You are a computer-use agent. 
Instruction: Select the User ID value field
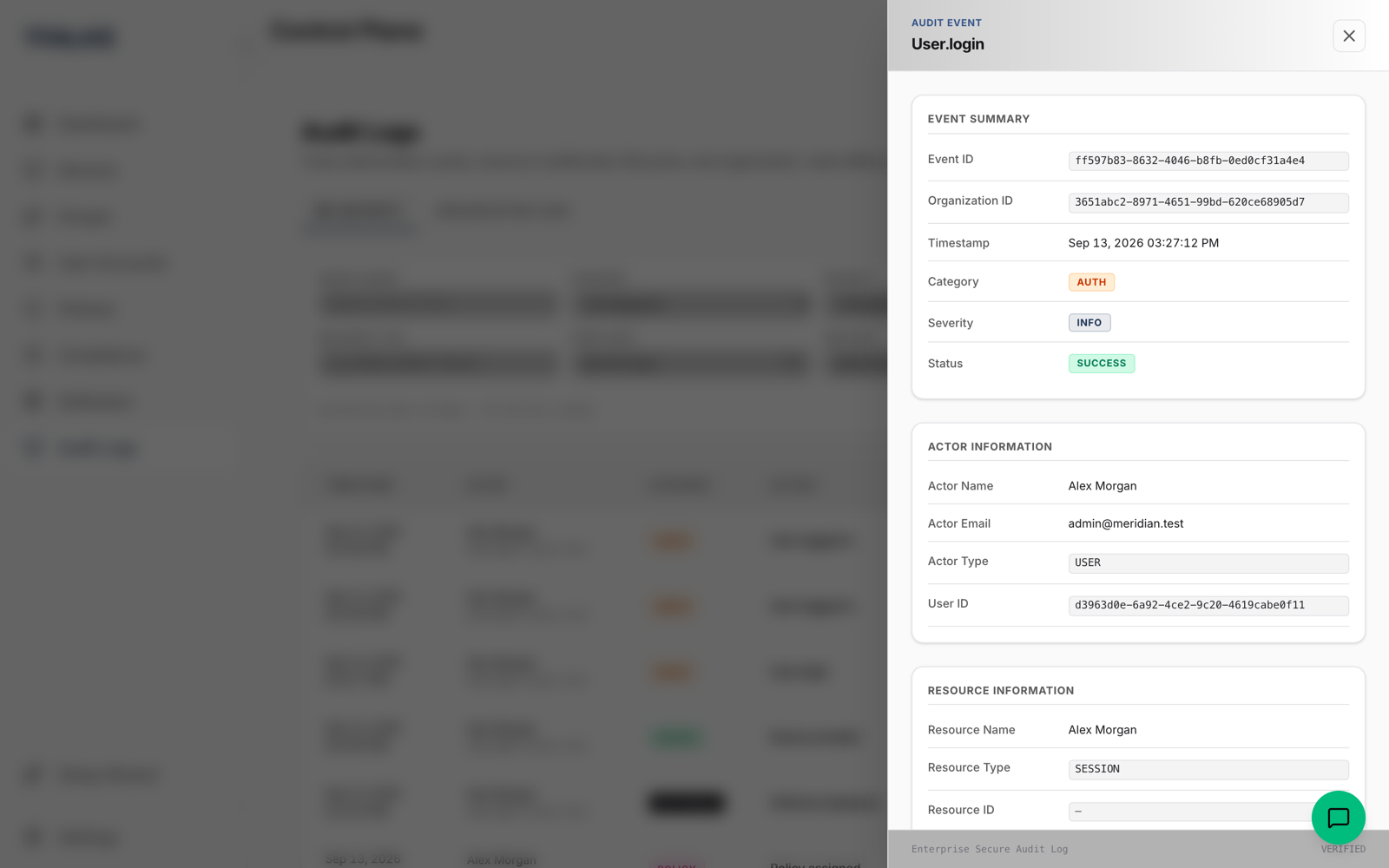(1208, 605)
